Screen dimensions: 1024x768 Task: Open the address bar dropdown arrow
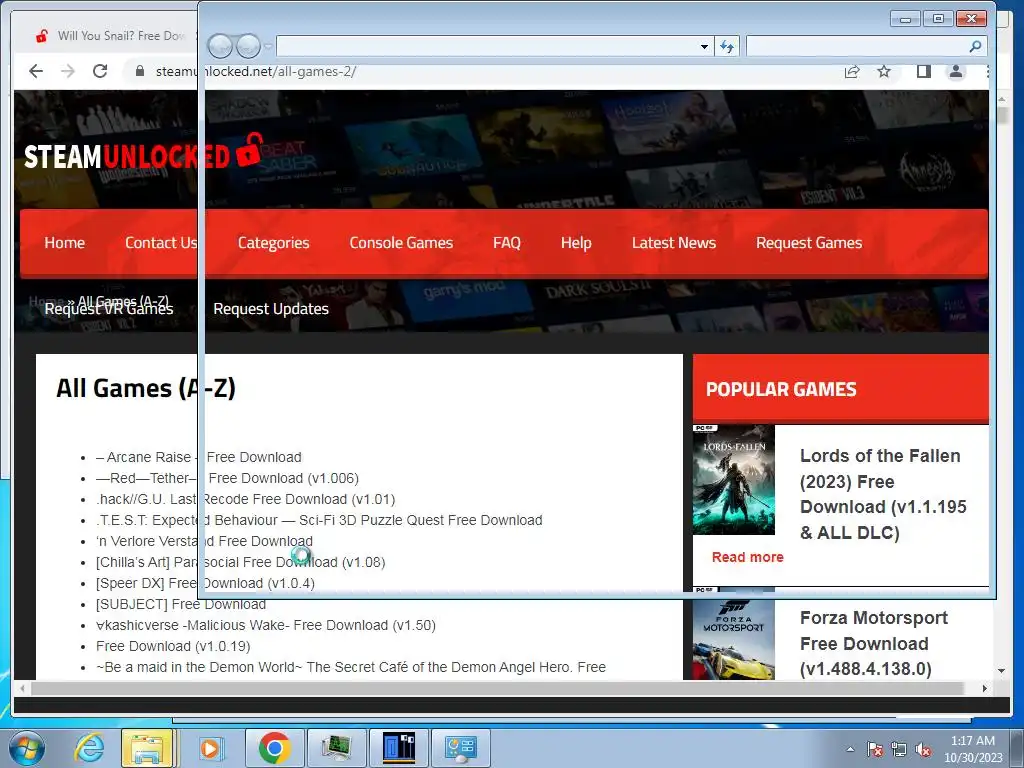coord(704,46)
